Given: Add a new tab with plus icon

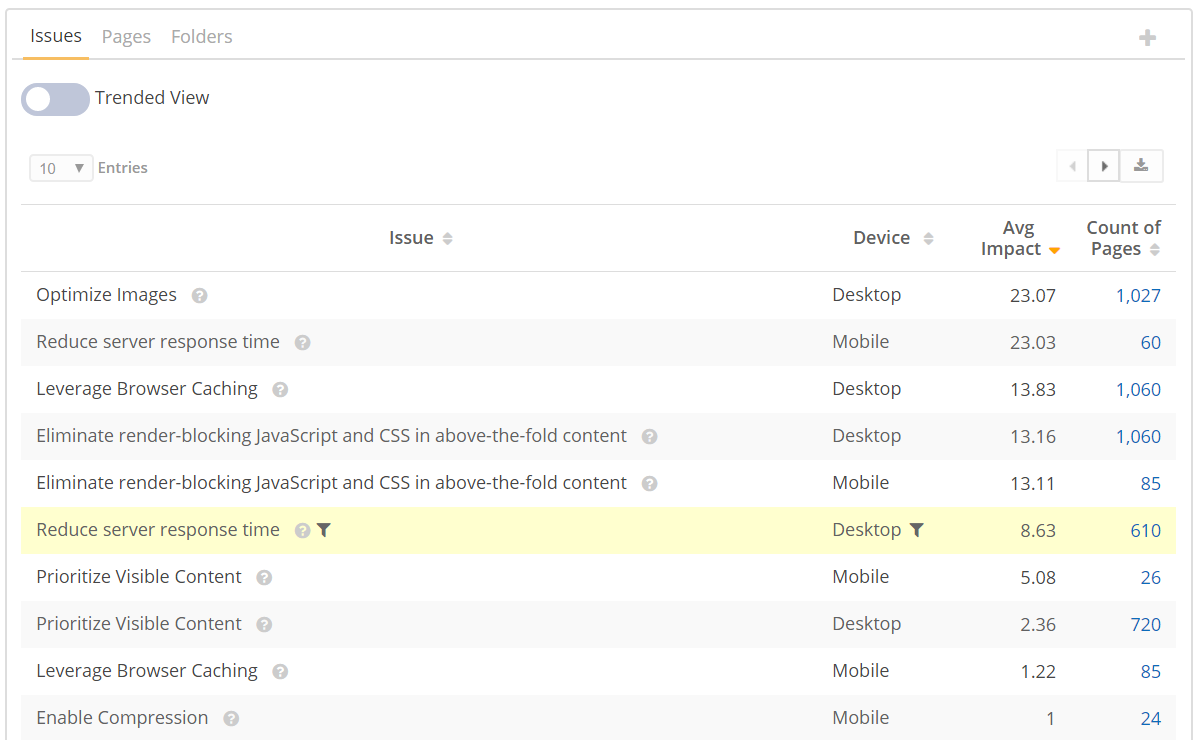Looking at the screenshot, I should (1147, 38).
